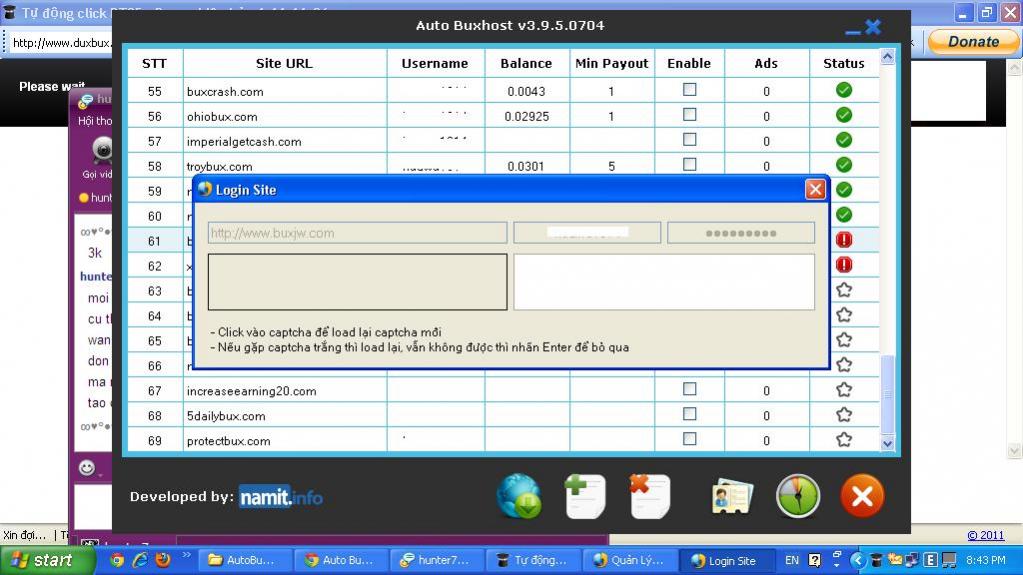Select the 0.02925 balance cell
Image resolution: width=1023 pixels, height=575 pixels.
click(x=526, y=116)
